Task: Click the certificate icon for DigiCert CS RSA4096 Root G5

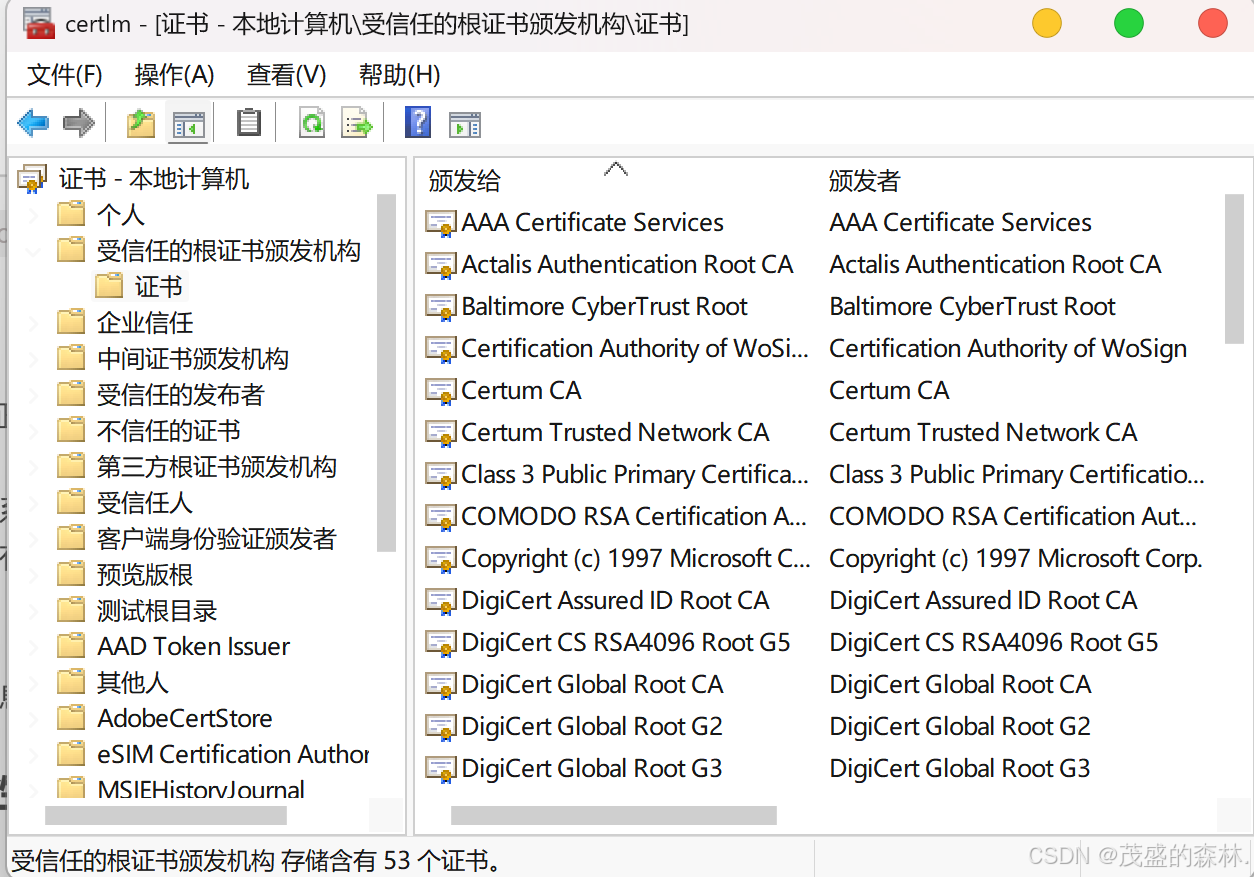Action: (441, 643)
